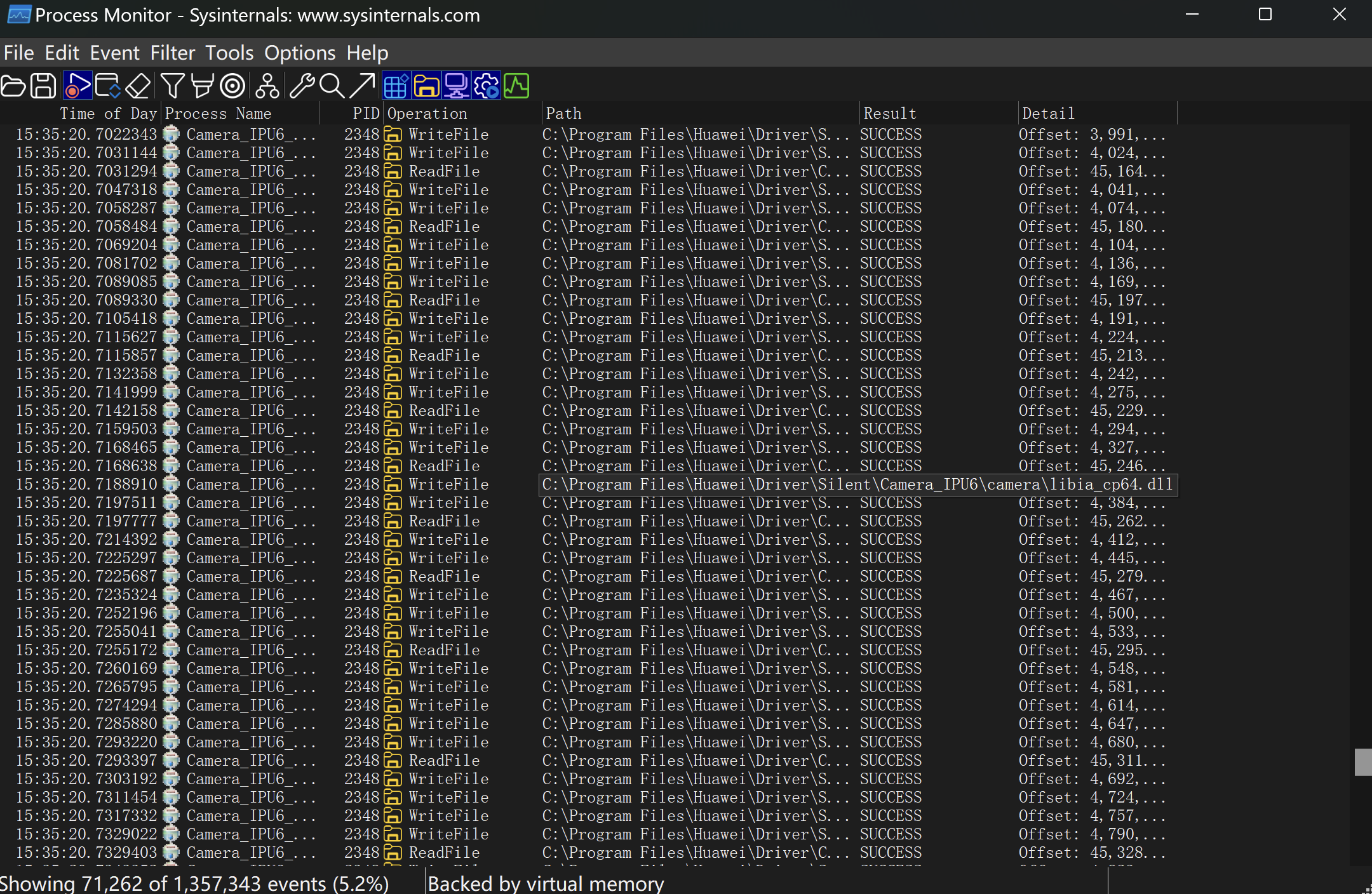Click the PID column header
Viewport: 1372px width, 894px height.
pyautogui.click(x=351, y=113)
